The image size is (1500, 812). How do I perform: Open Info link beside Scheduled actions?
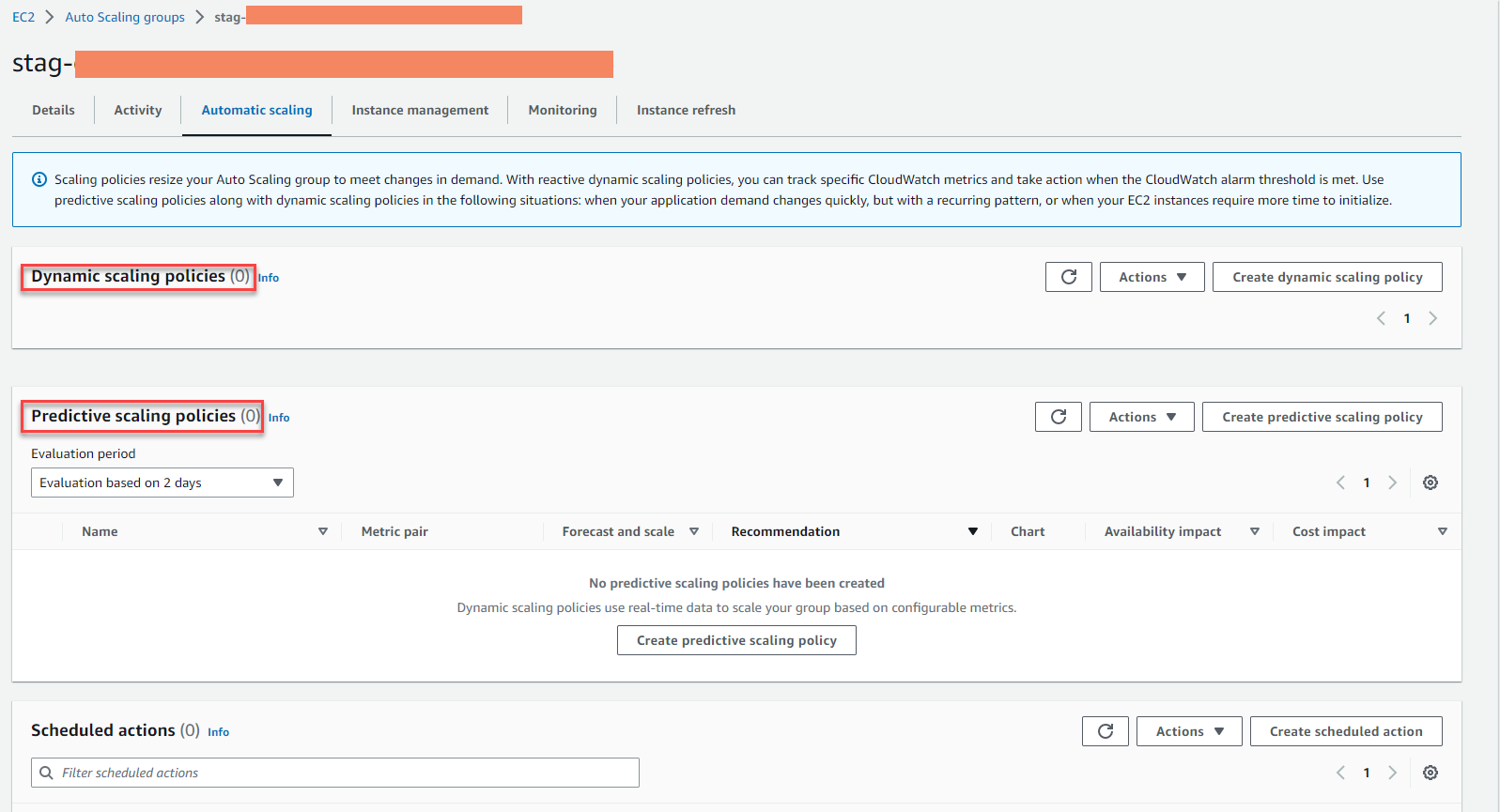[218, 732]
